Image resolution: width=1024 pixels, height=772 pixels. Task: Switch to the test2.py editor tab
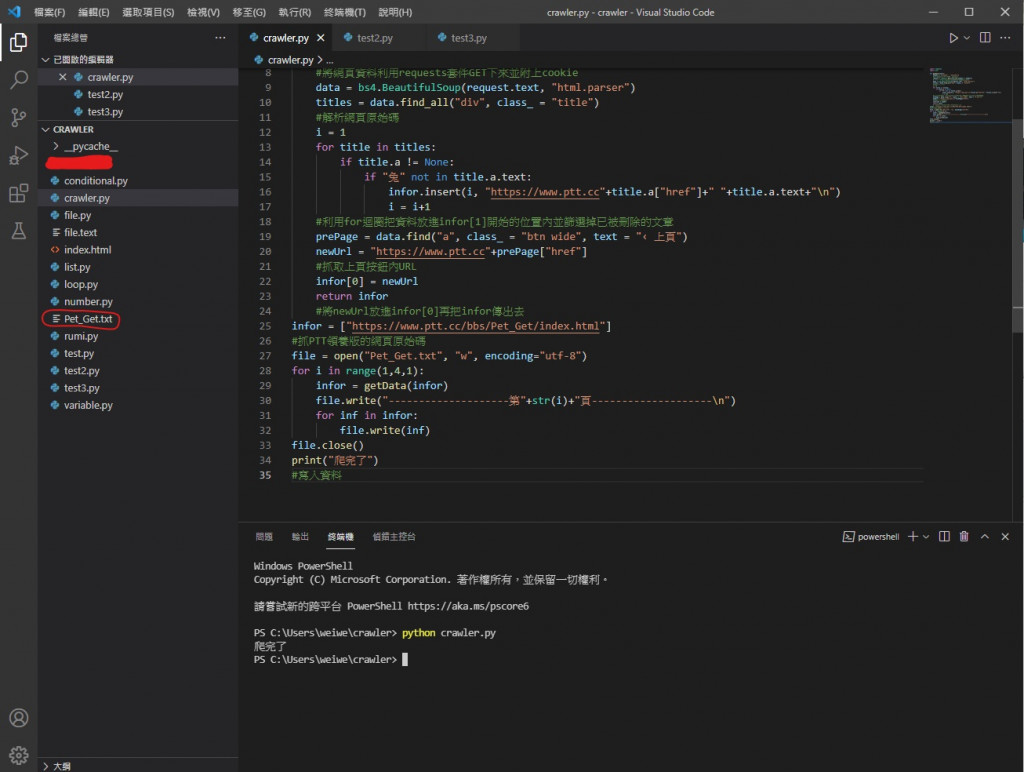[374, 38]
